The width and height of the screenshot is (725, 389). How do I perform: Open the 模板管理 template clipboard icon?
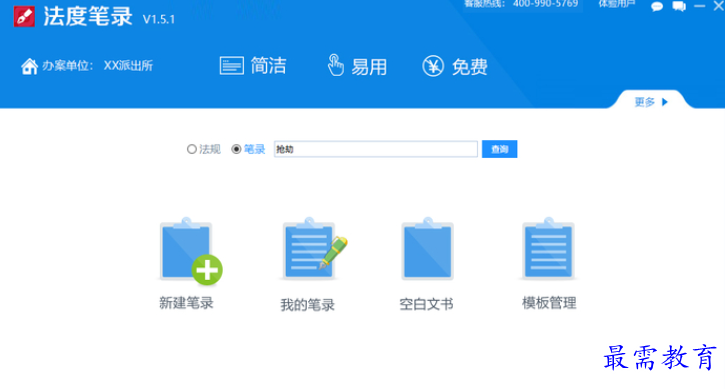[x=548, y=249]
